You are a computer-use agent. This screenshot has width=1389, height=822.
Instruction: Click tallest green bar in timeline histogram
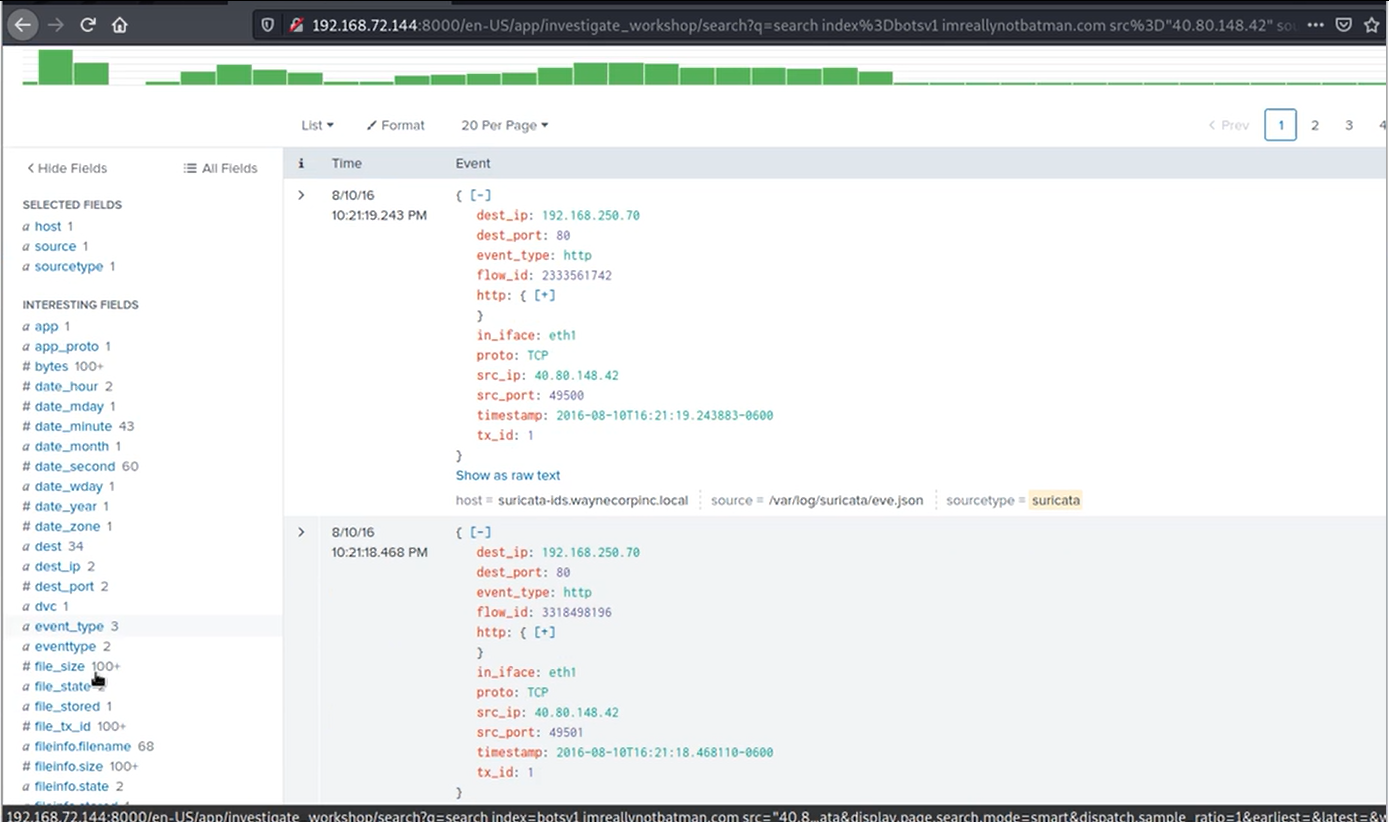tap(56, 67)
